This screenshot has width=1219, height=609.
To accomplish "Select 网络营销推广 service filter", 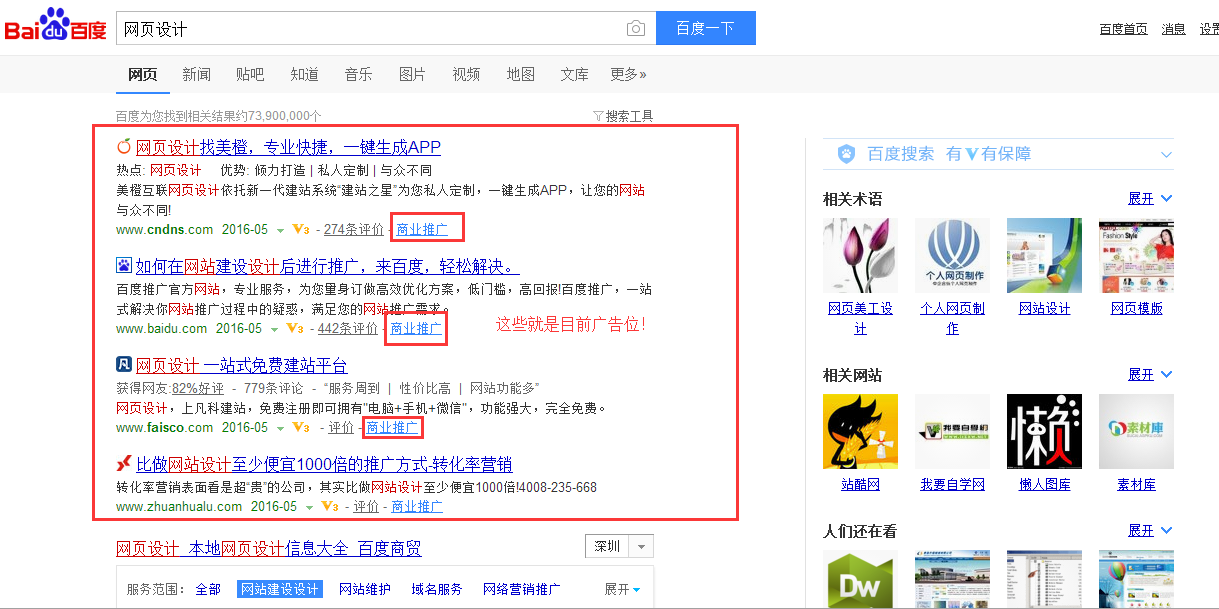I will tap(522, 589).
